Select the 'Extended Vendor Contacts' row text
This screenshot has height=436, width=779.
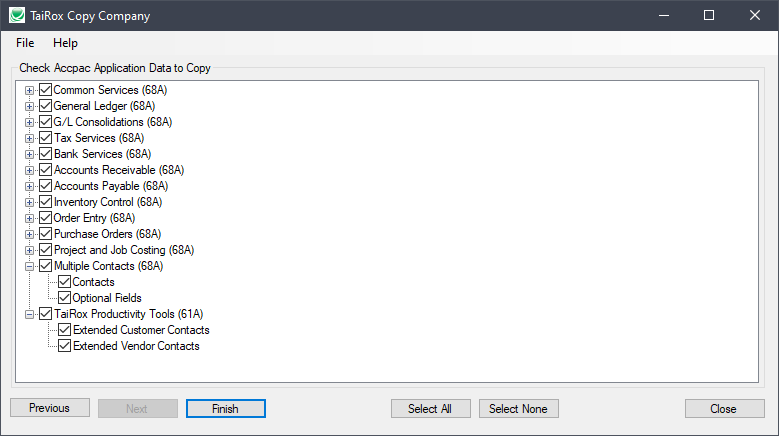click(x=136, y=346)
